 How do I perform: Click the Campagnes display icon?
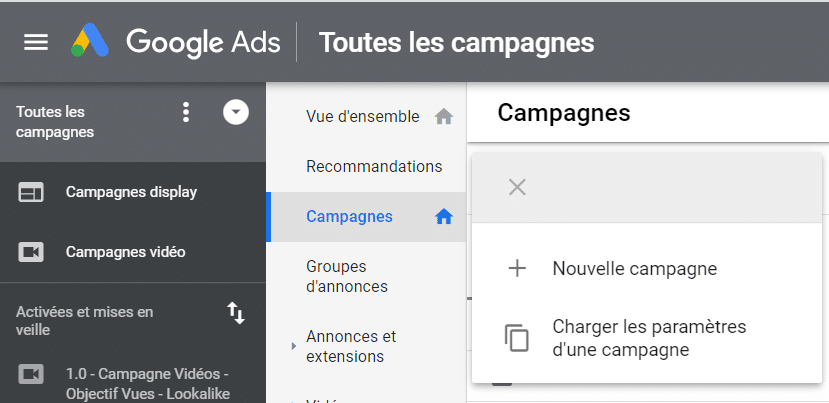click(32, 192)
